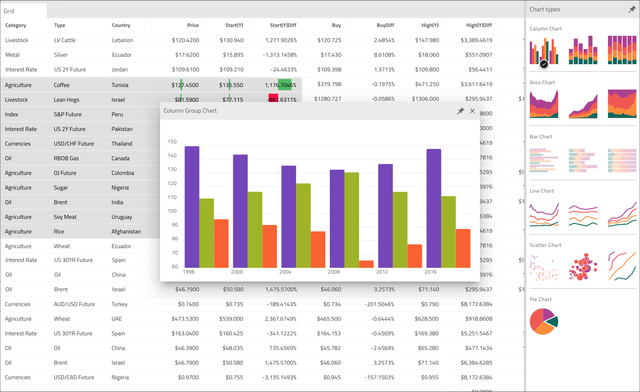Click the AUD/USD Future cell
640x392 pixels.
pos(74,304)
